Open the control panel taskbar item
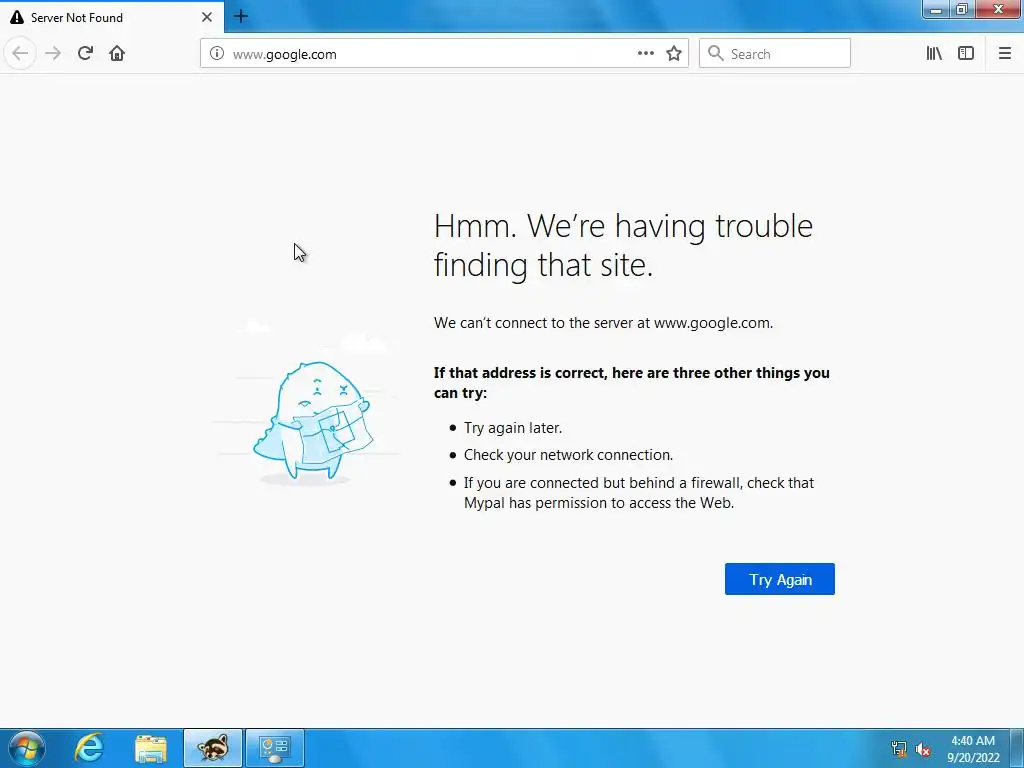The width and height of the screenshot is (1024, 768). click(x=275, y=748)
